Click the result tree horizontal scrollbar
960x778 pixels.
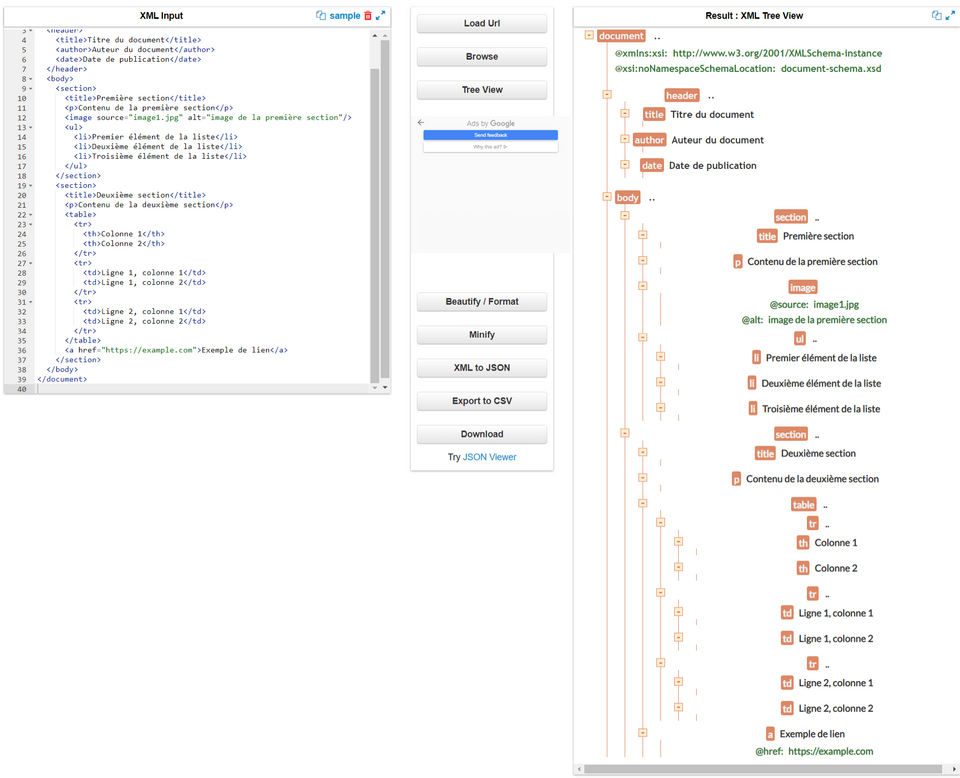(x=762, y=769)
